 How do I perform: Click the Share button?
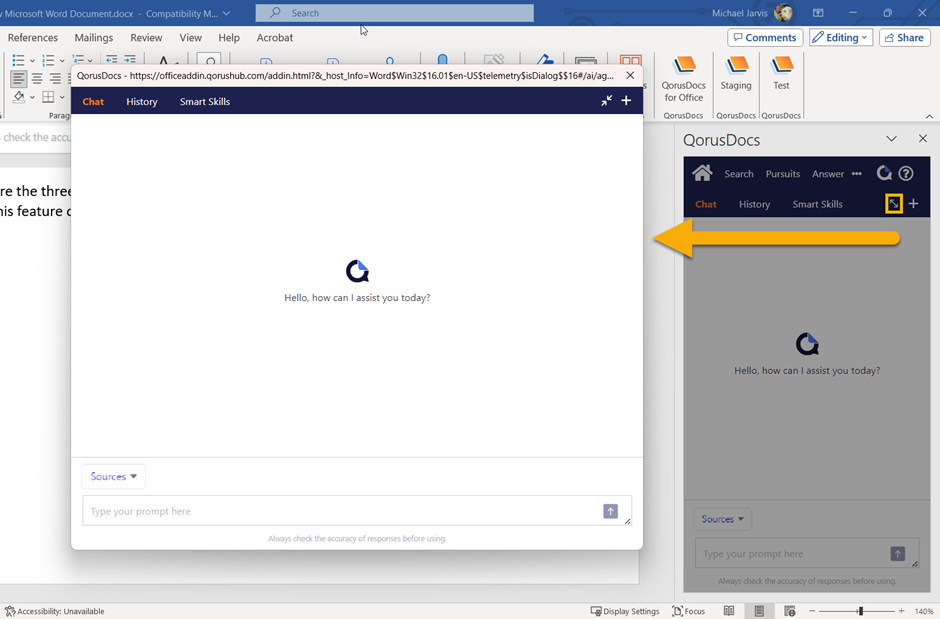[x=904, y=38]
